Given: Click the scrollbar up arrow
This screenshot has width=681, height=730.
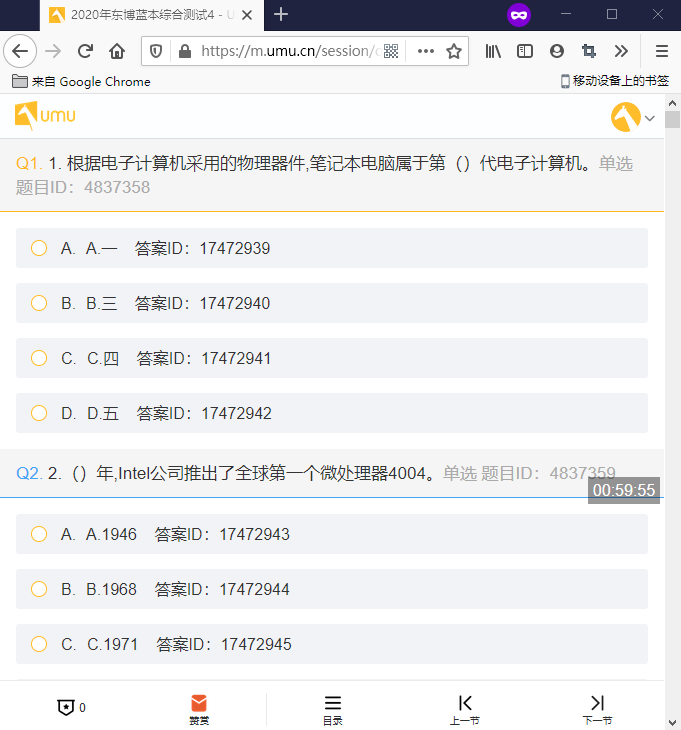Looking at the screenshot, I should click(x=672, y=103).
